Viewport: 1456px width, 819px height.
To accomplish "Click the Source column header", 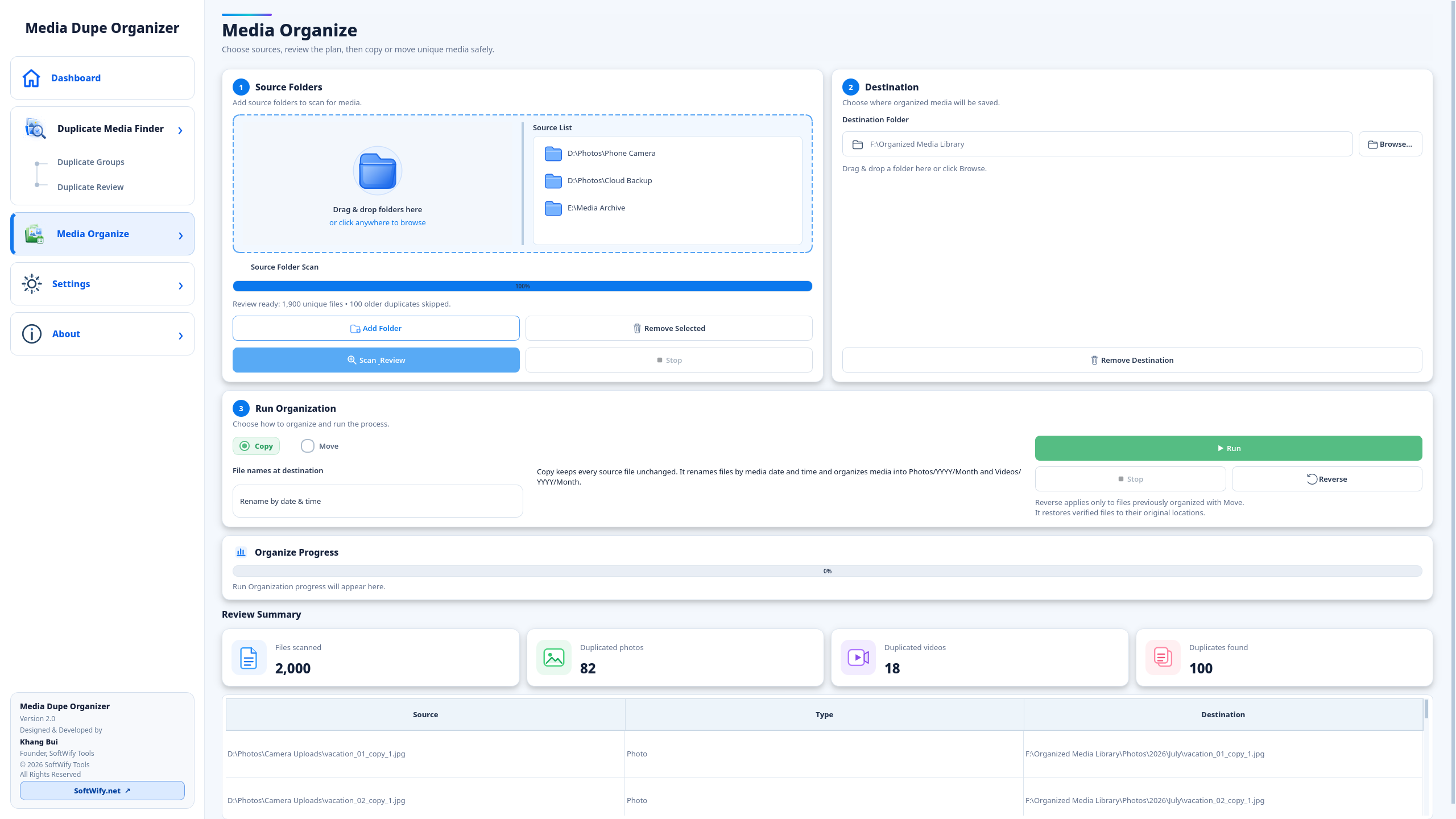I will coord(425,714).
